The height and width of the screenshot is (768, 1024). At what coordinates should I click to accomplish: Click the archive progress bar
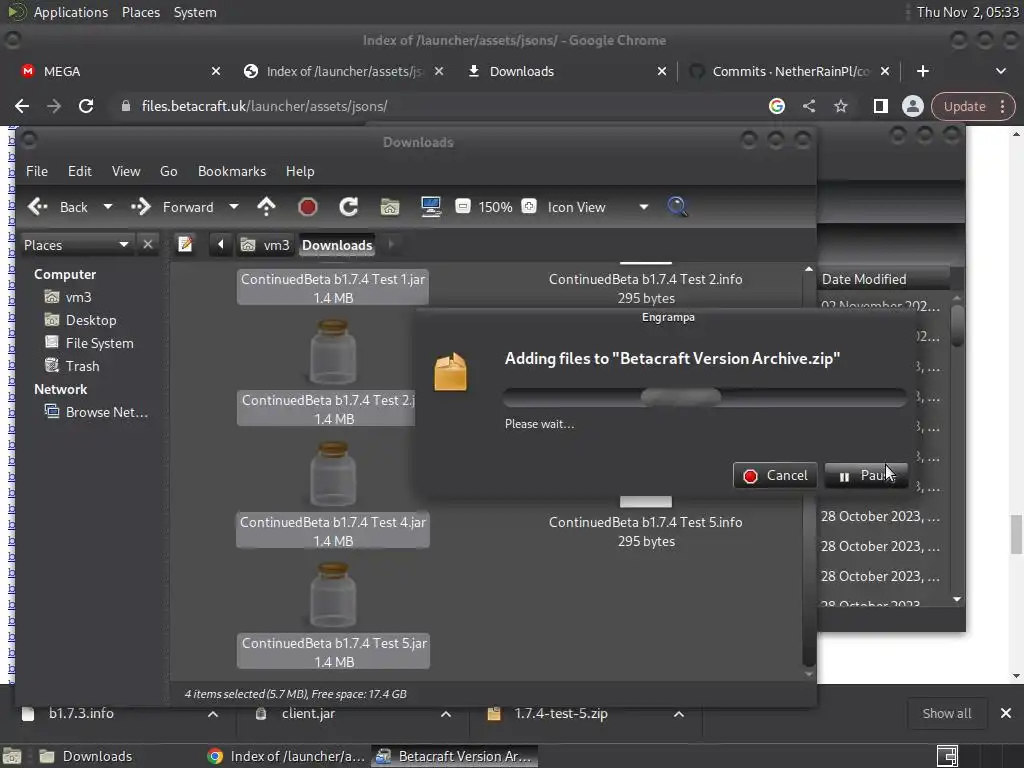tap(705, 397)
